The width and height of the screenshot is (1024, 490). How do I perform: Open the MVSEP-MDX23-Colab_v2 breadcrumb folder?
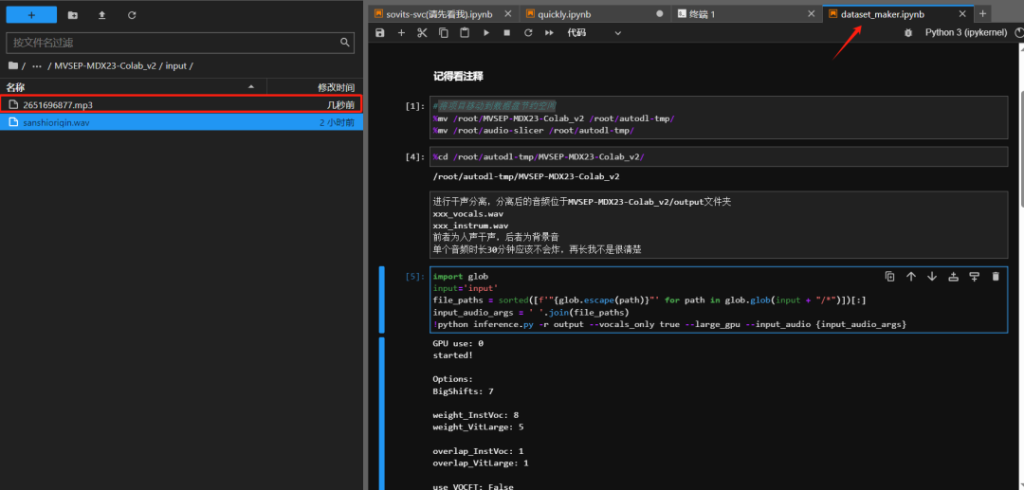point(107,66)
